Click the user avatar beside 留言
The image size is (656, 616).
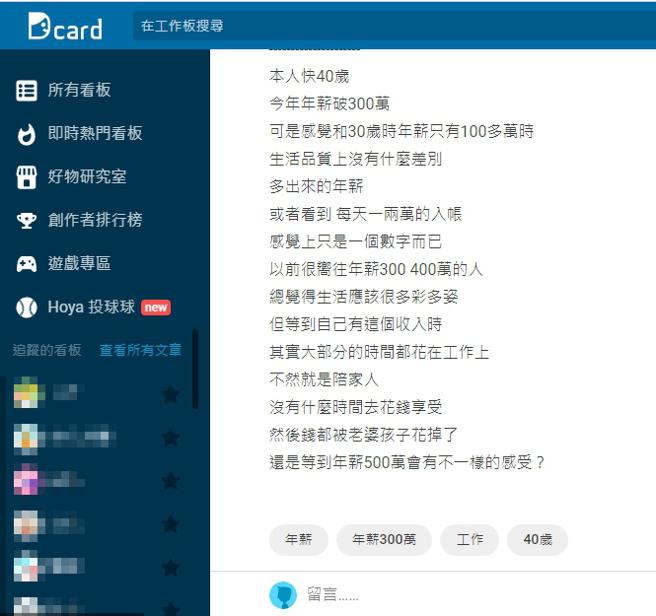[x=283, y=595]
